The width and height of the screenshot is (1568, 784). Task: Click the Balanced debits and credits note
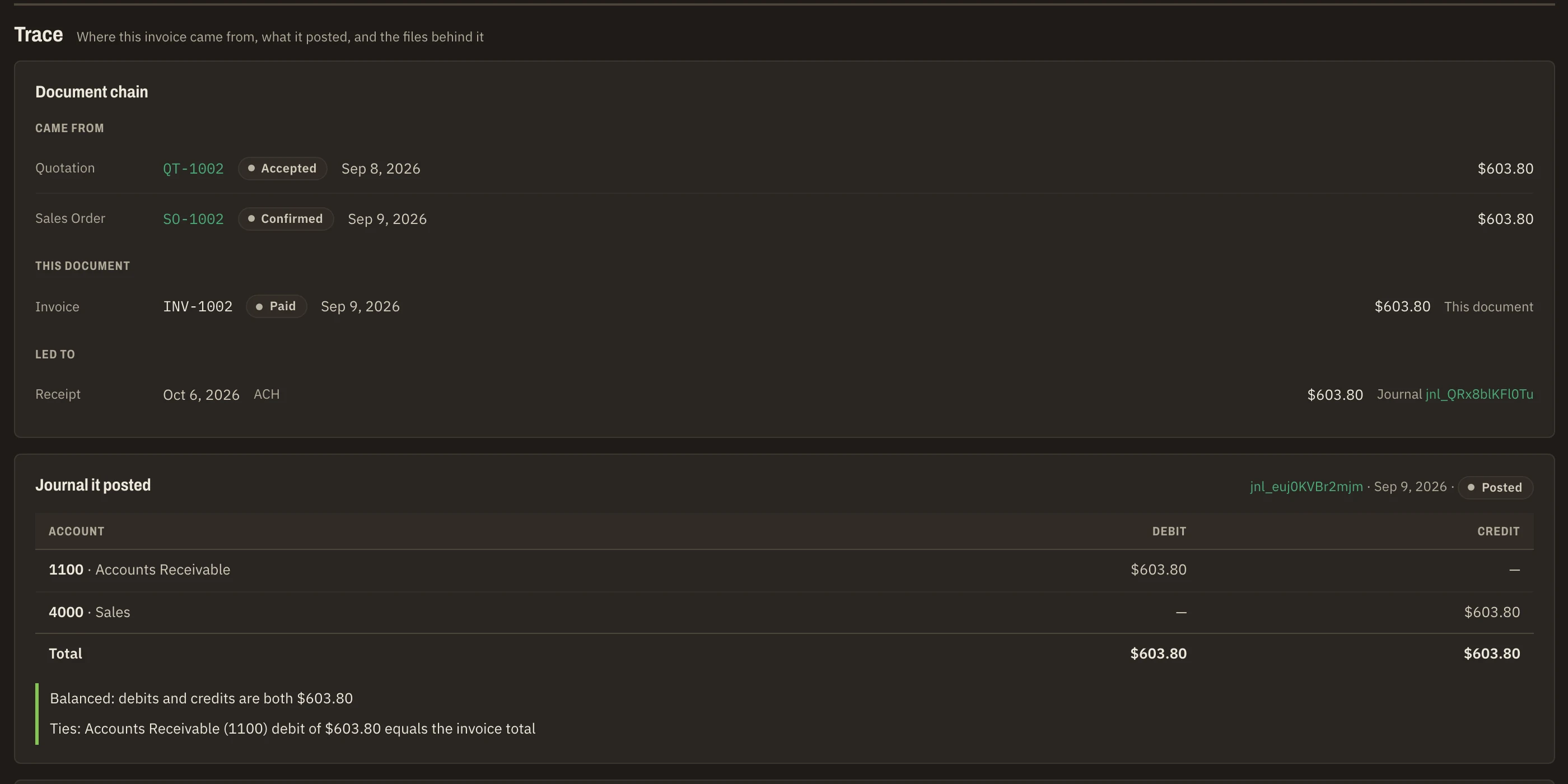point(201,698)
